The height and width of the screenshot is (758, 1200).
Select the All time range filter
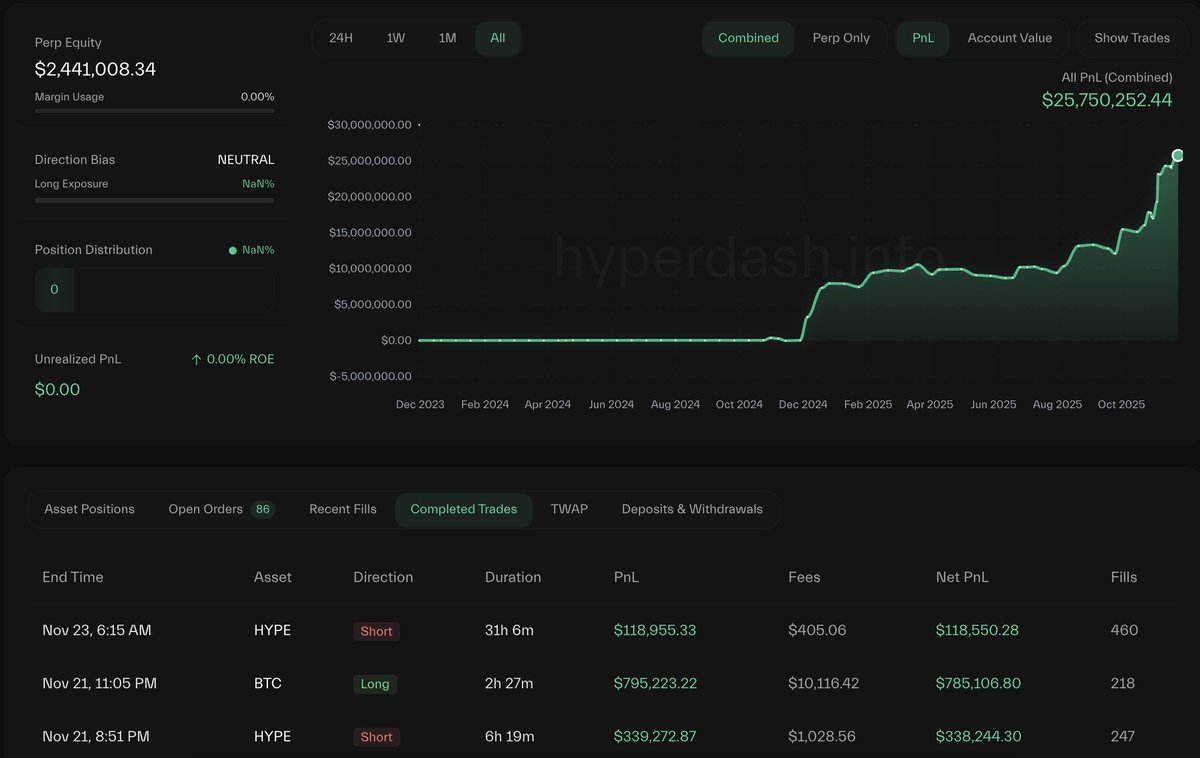pyautogui.click(x=497, y=37)
